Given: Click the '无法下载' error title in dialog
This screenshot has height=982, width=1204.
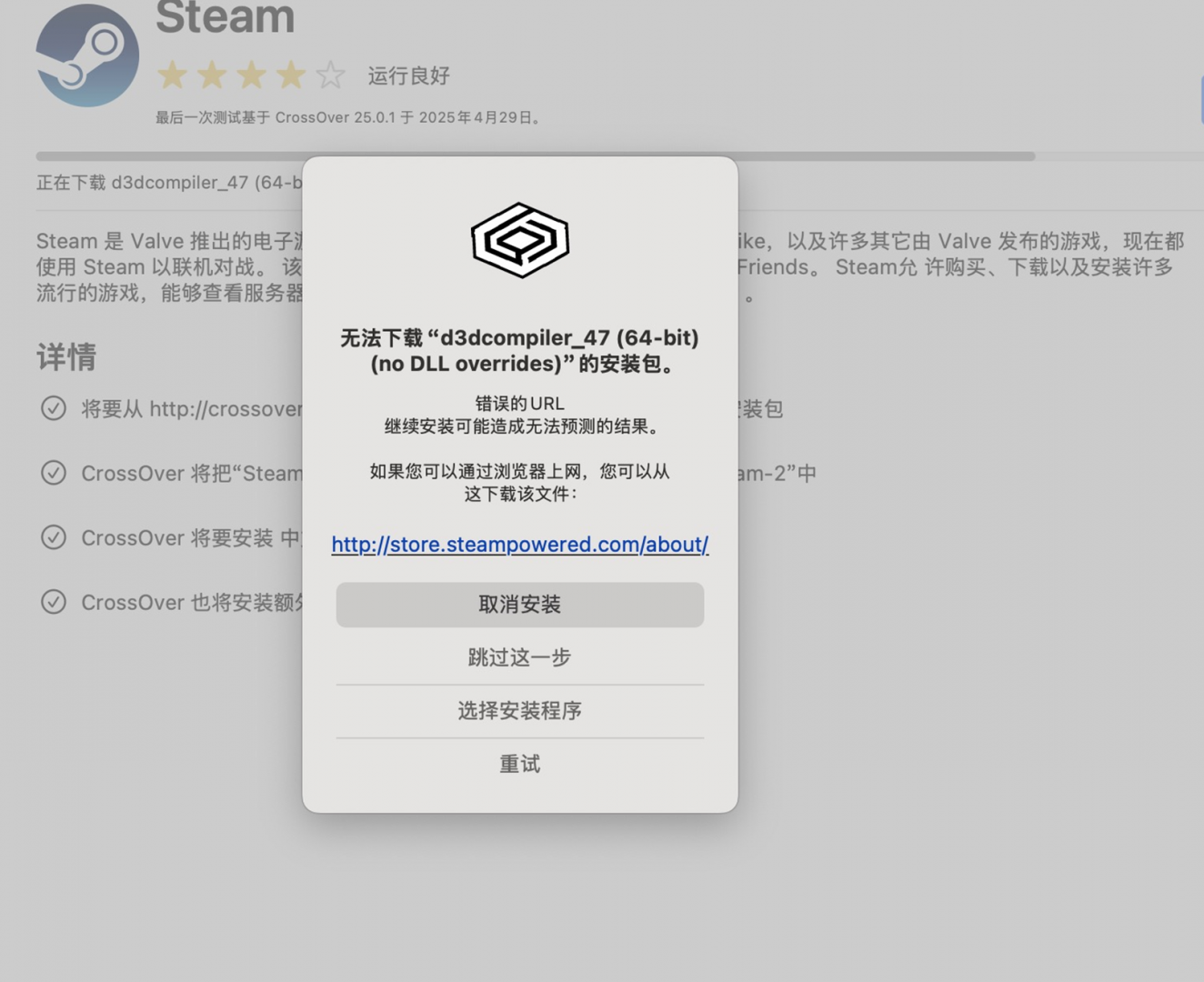Looking at the screenshot, I should tap(520, 351).
